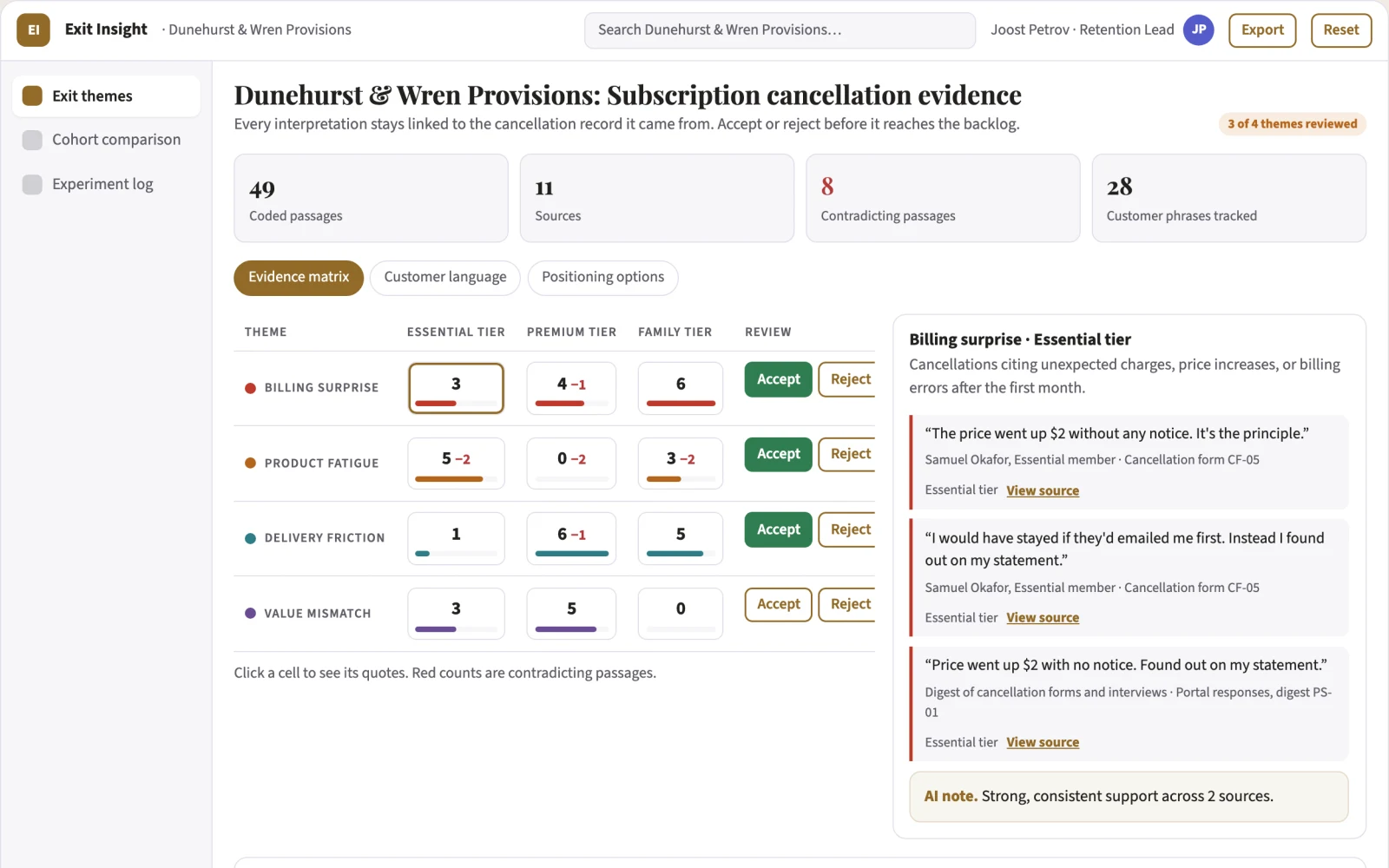
Task: Select Billing surprise Essential tier cell
Action: (456, 388)
